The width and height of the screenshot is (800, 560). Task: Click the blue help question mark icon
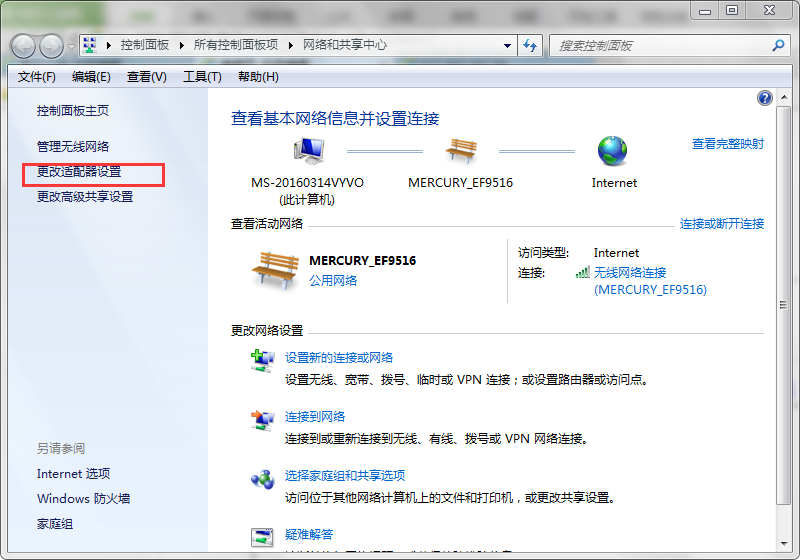coord(765,98)
